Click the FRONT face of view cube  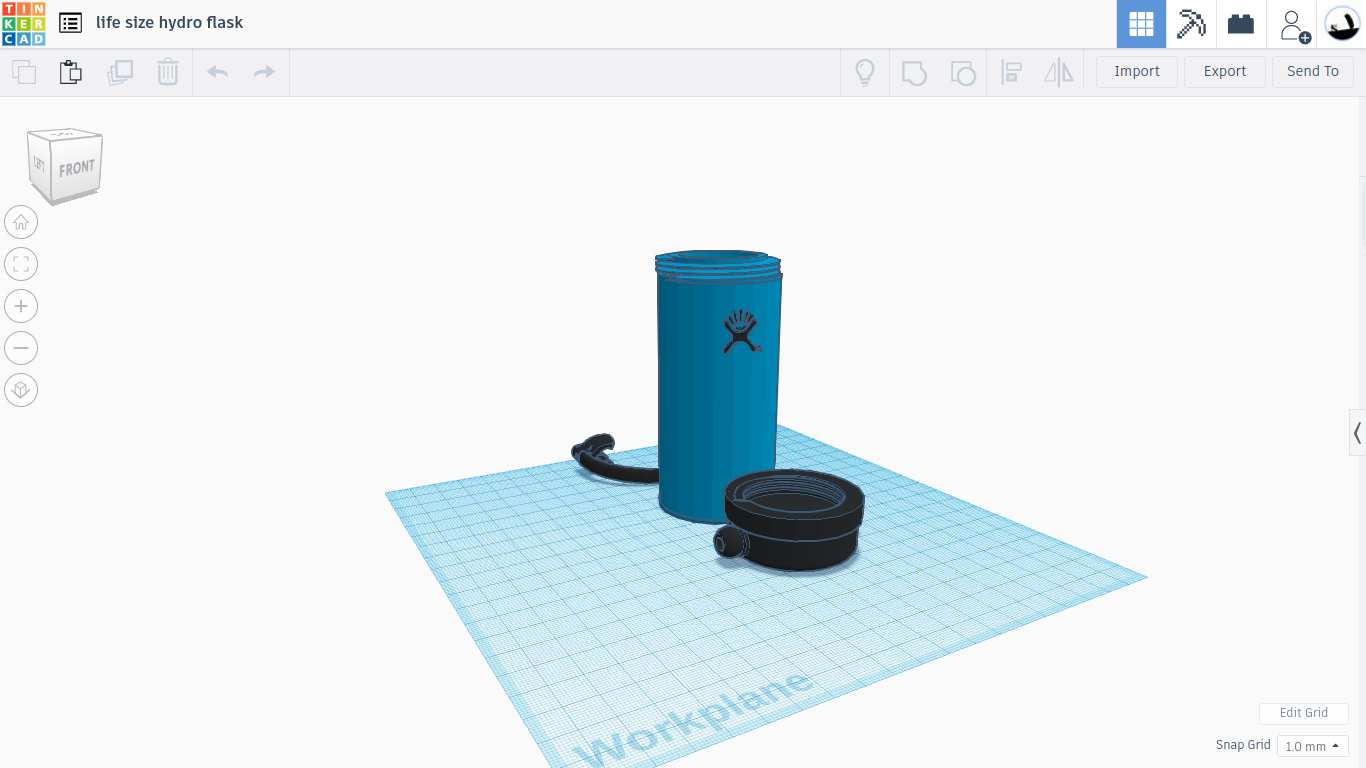click(76, 168)
